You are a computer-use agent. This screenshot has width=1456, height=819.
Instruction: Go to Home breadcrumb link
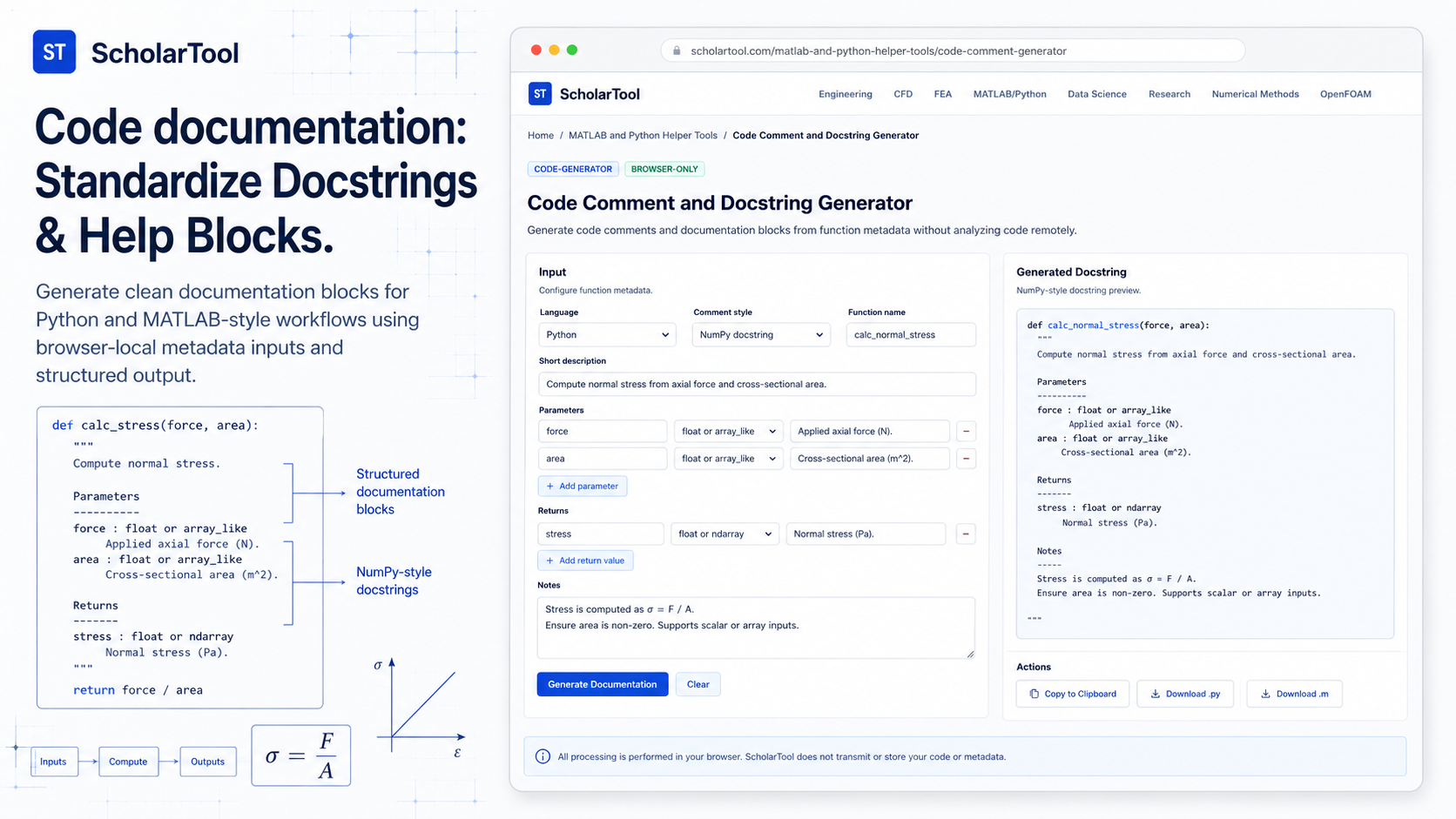tap(541, 136)
